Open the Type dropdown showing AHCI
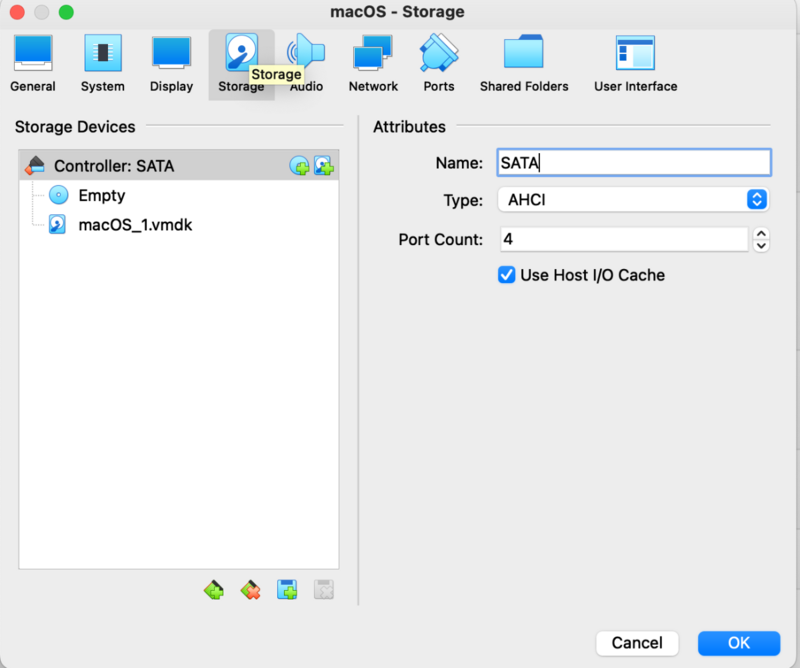This screenshot has height=668, width=800. point(633,200)
